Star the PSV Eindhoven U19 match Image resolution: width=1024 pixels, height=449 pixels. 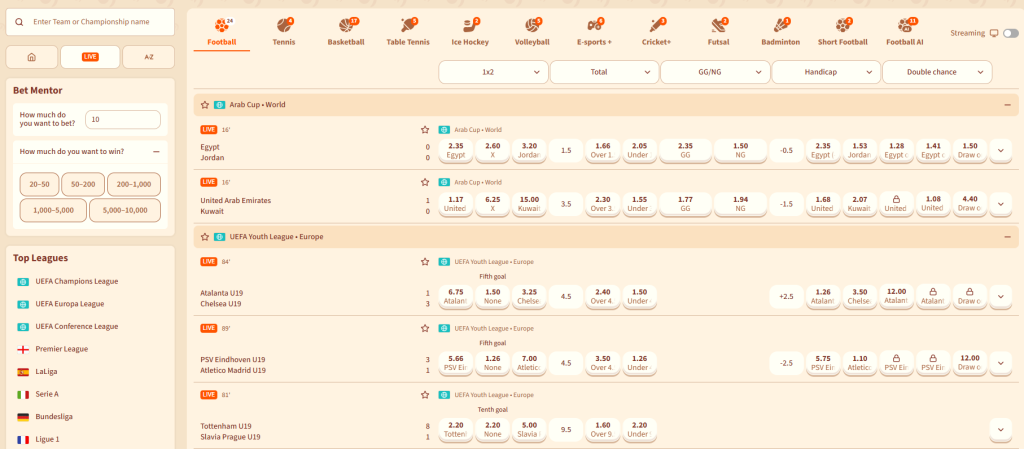(424, 328)
